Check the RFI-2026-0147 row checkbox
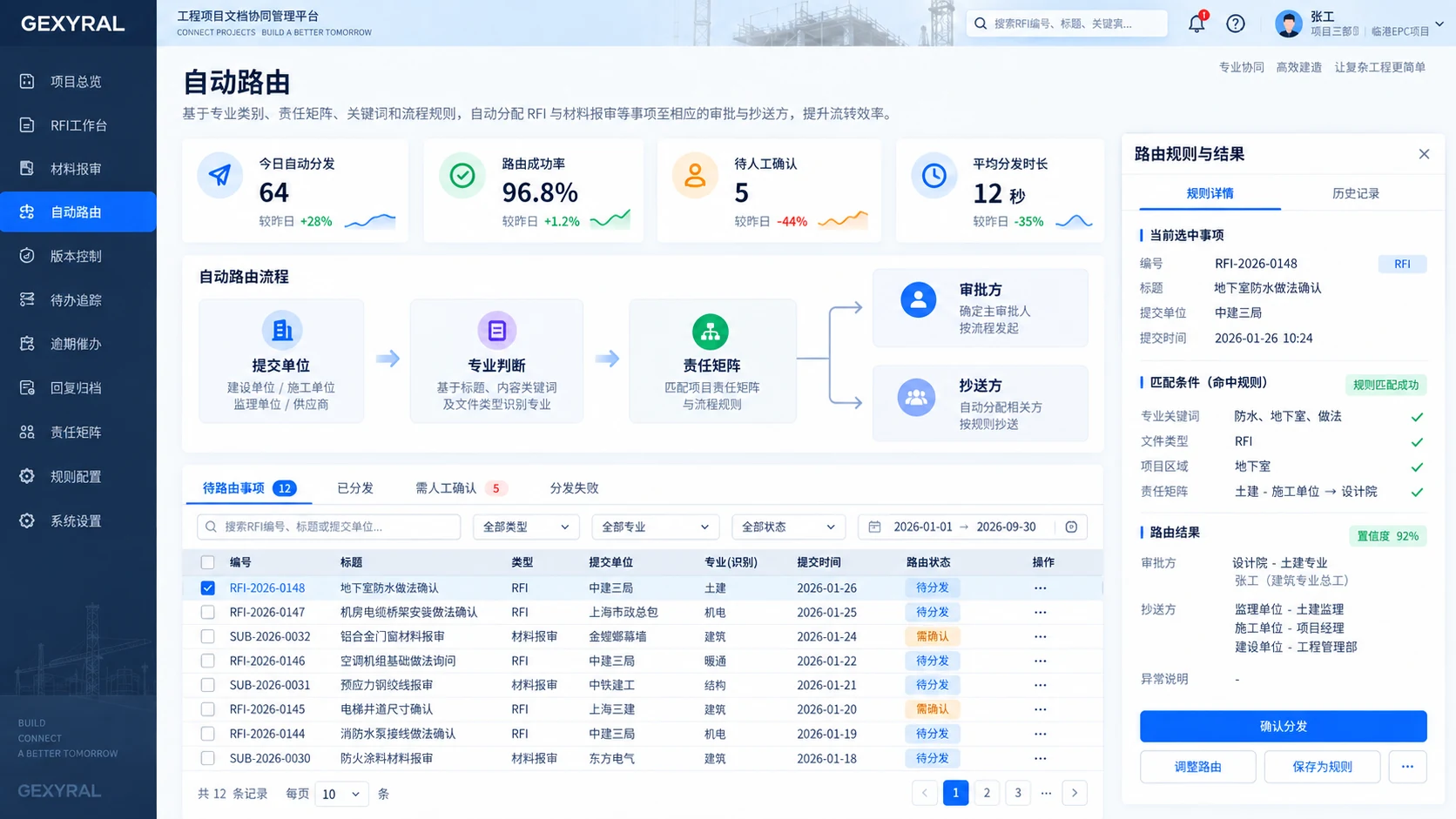The width and height of the screenshot is (1456, 819). [x=207, y=612]
